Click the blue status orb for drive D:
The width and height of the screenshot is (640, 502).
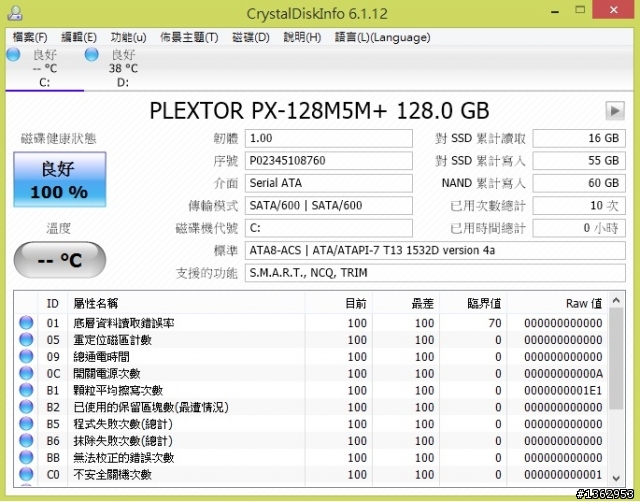click(92, 54)
